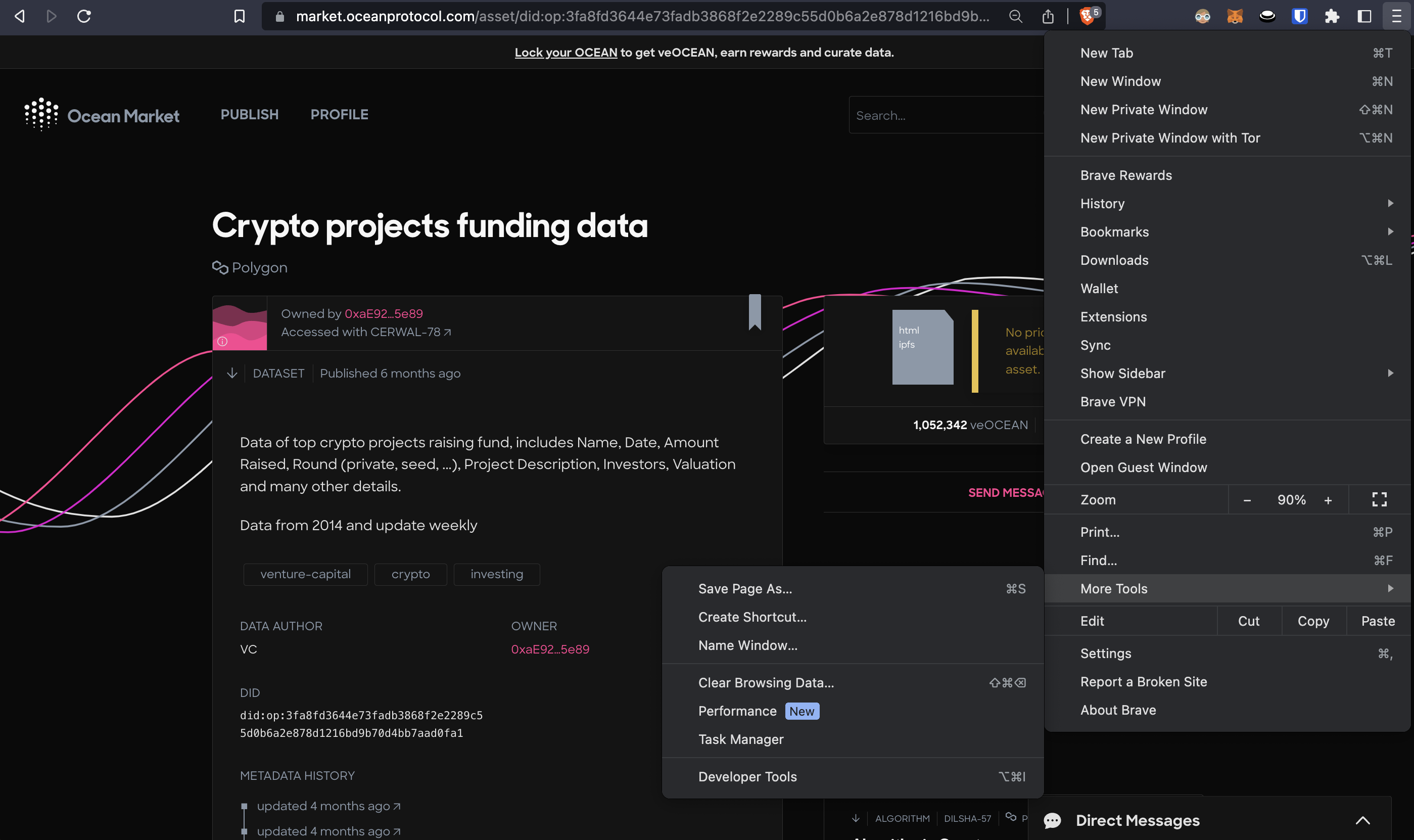Screen dimensions: 1414x840
Task: Click the URL in address bar
Action: 642,16
